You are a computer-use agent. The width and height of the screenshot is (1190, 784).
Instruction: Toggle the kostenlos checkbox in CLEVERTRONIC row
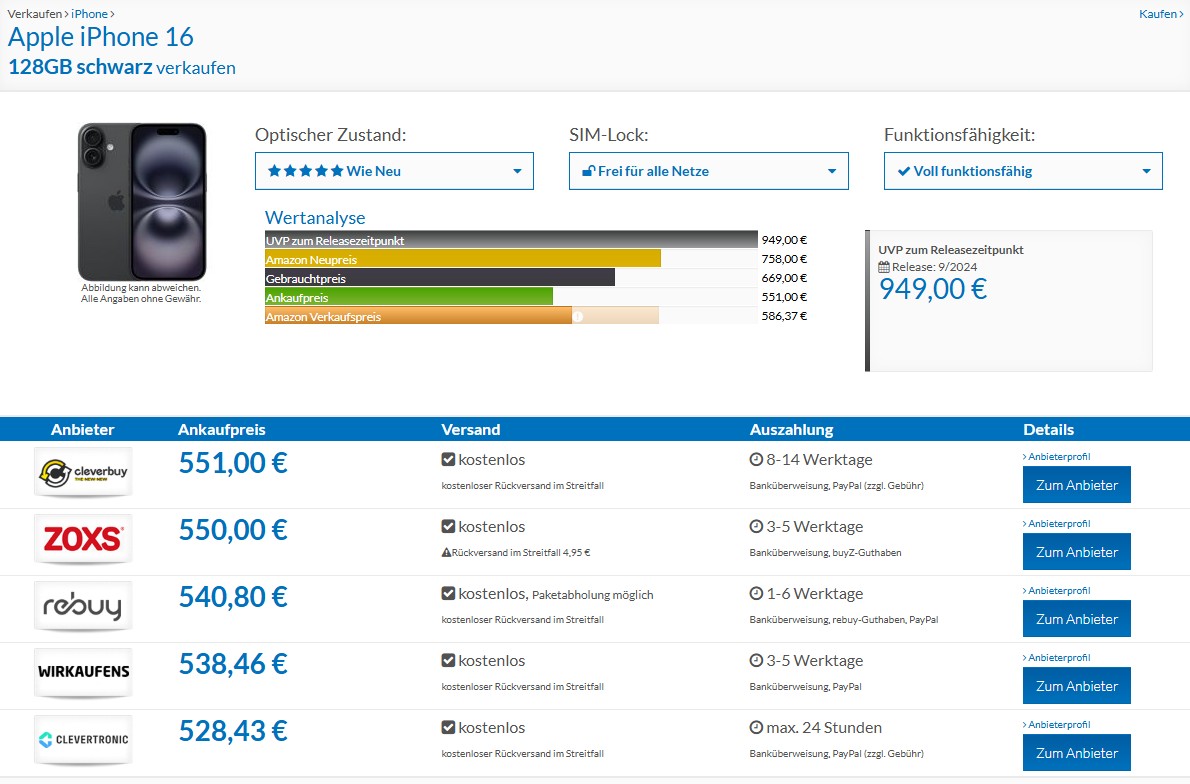(448, 727)
